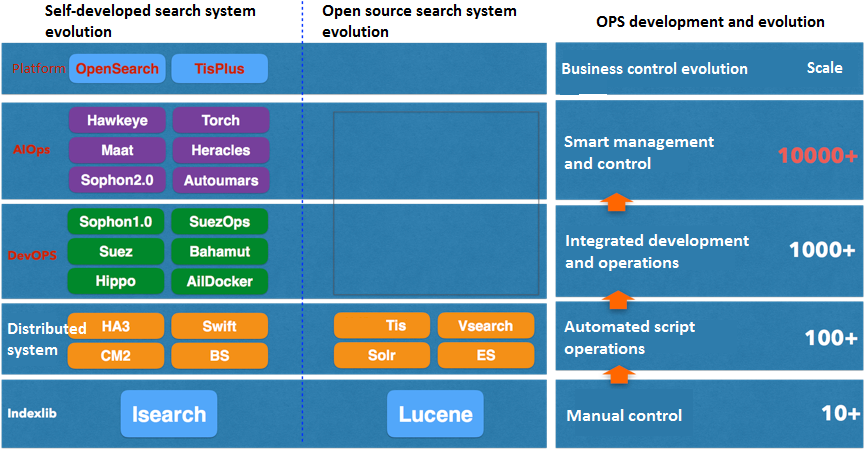Image resolution: width=865 pixels, height=450 pixels.
Task: Click the Open source search system evolution heading
Action: 419,21
